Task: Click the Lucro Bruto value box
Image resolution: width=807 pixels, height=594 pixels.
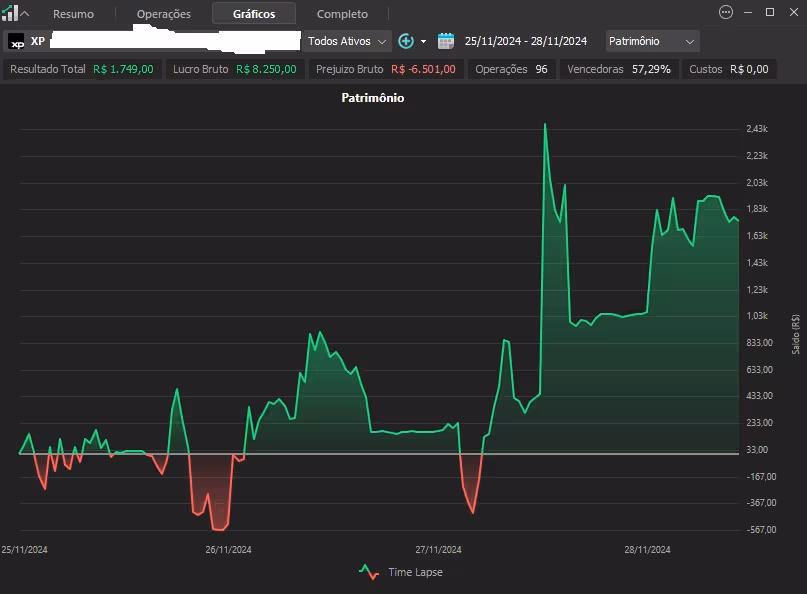Action: [234, 69]
